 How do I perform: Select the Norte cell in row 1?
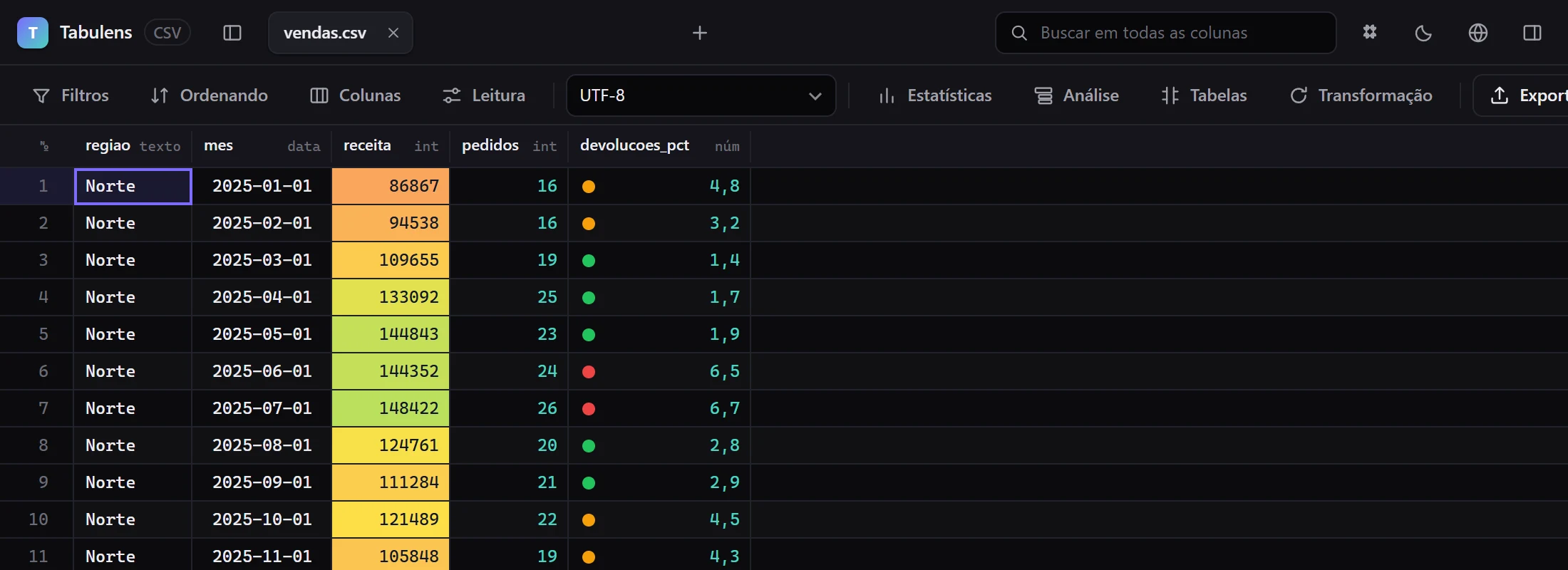(133, 186)
